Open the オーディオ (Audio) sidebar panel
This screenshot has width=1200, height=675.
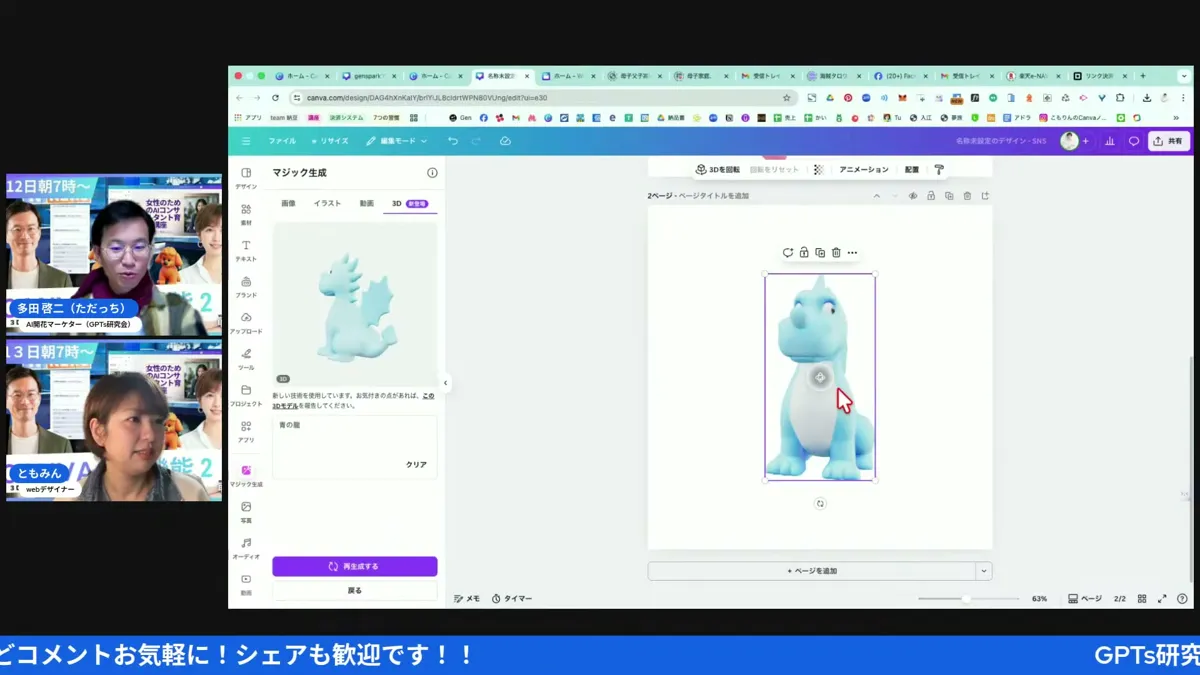tap(246, 548)
